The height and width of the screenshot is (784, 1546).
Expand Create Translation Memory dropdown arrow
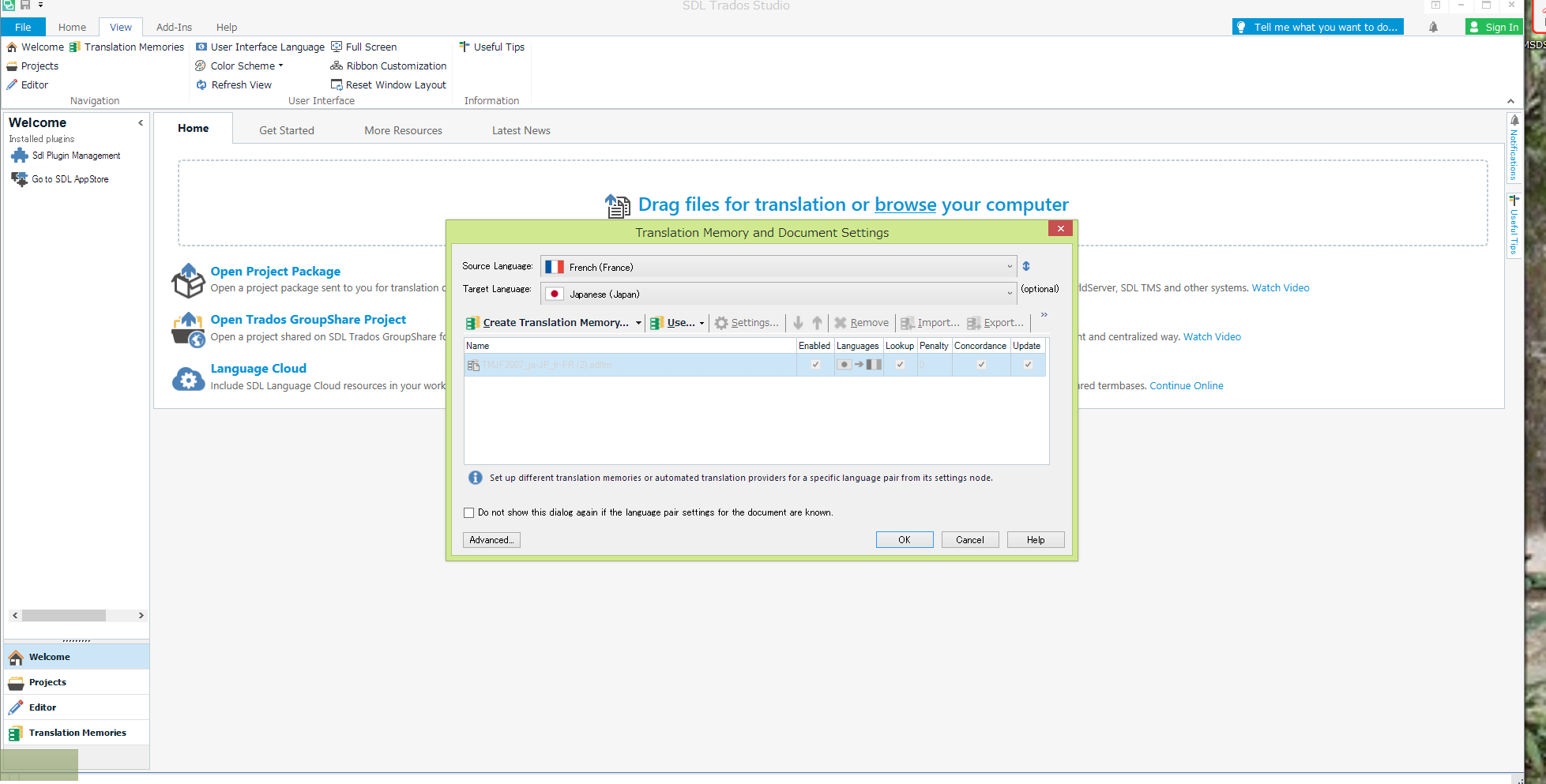(638, 322)
